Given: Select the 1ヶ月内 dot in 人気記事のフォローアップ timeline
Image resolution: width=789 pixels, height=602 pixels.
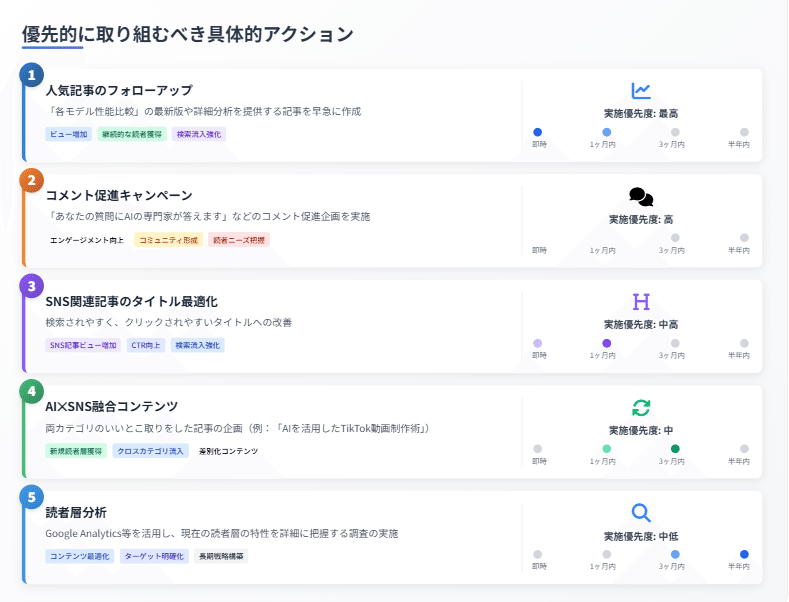Looking at the screenshot, I should pyautogui.click(x=607, y=132).
